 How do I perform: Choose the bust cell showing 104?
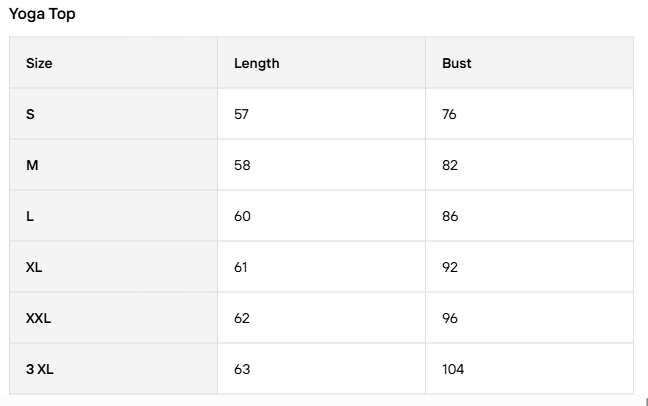[453, 369]
